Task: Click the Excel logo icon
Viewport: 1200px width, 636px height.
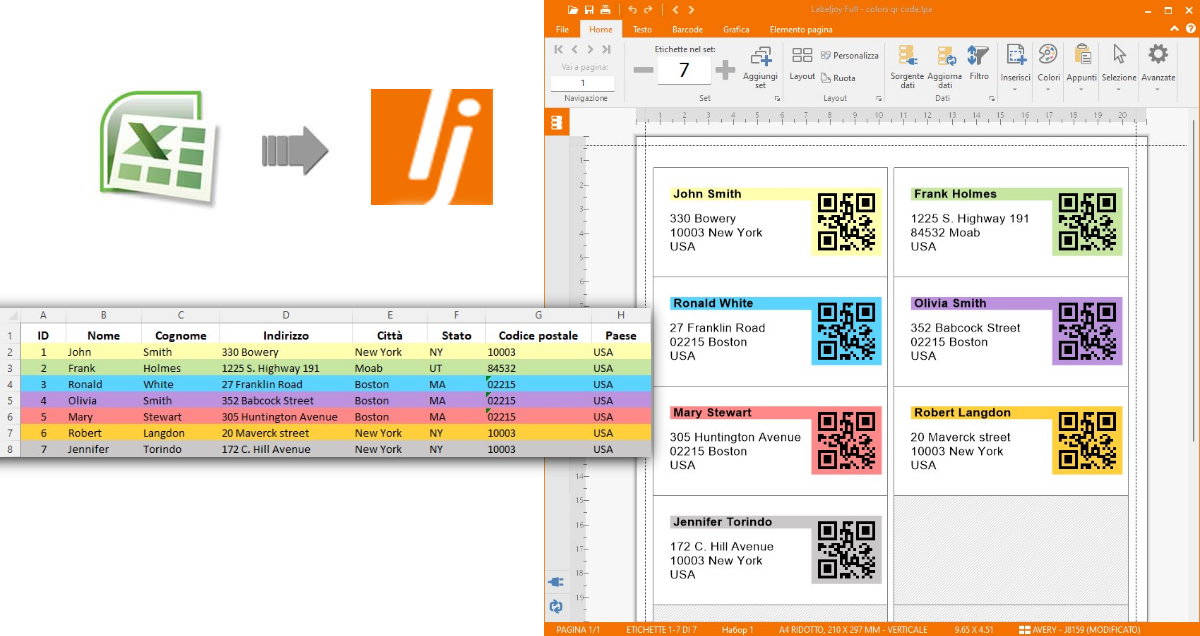Action: click(158, 147)
